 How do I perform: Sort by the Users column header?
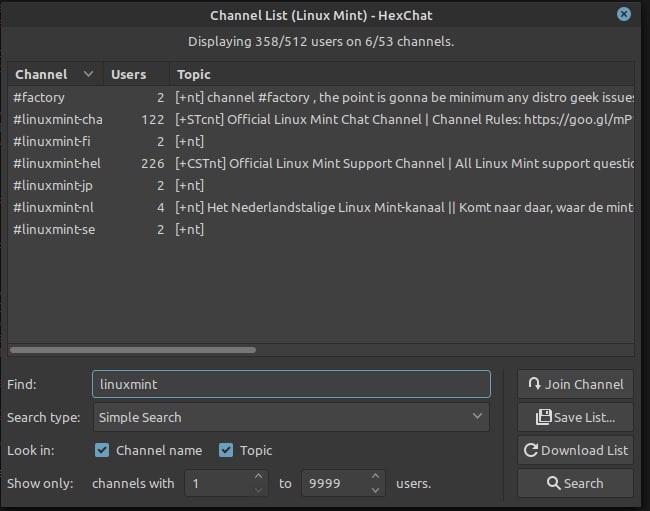(136, 74)
